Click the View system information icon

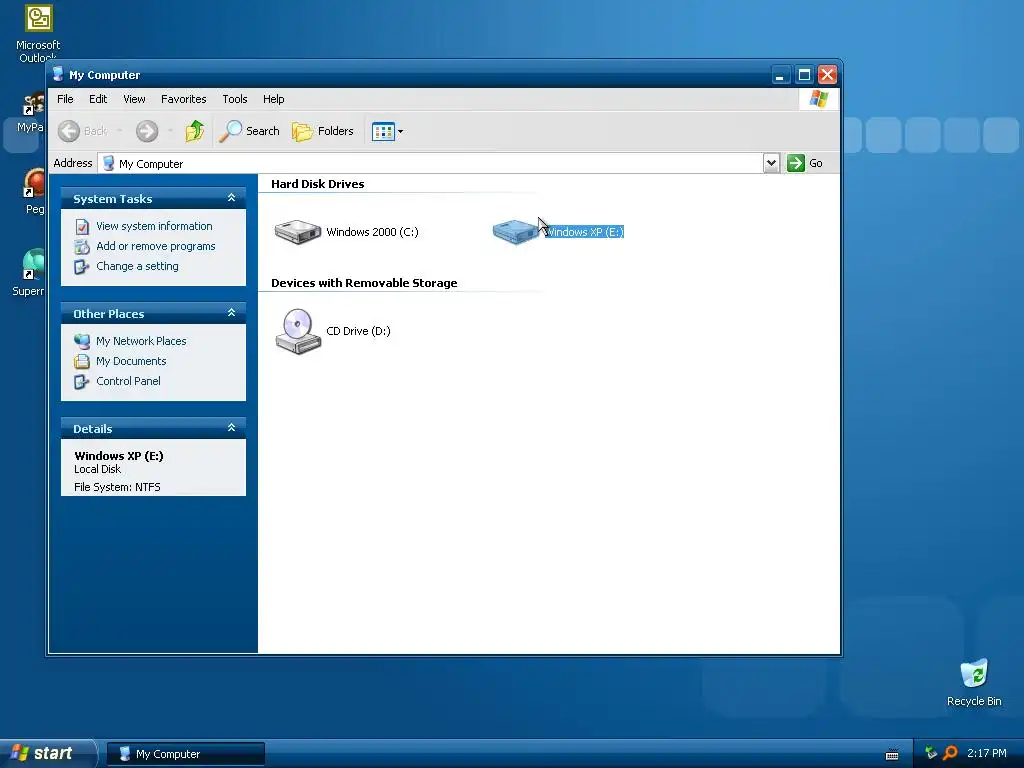click(x=82, y=227)
